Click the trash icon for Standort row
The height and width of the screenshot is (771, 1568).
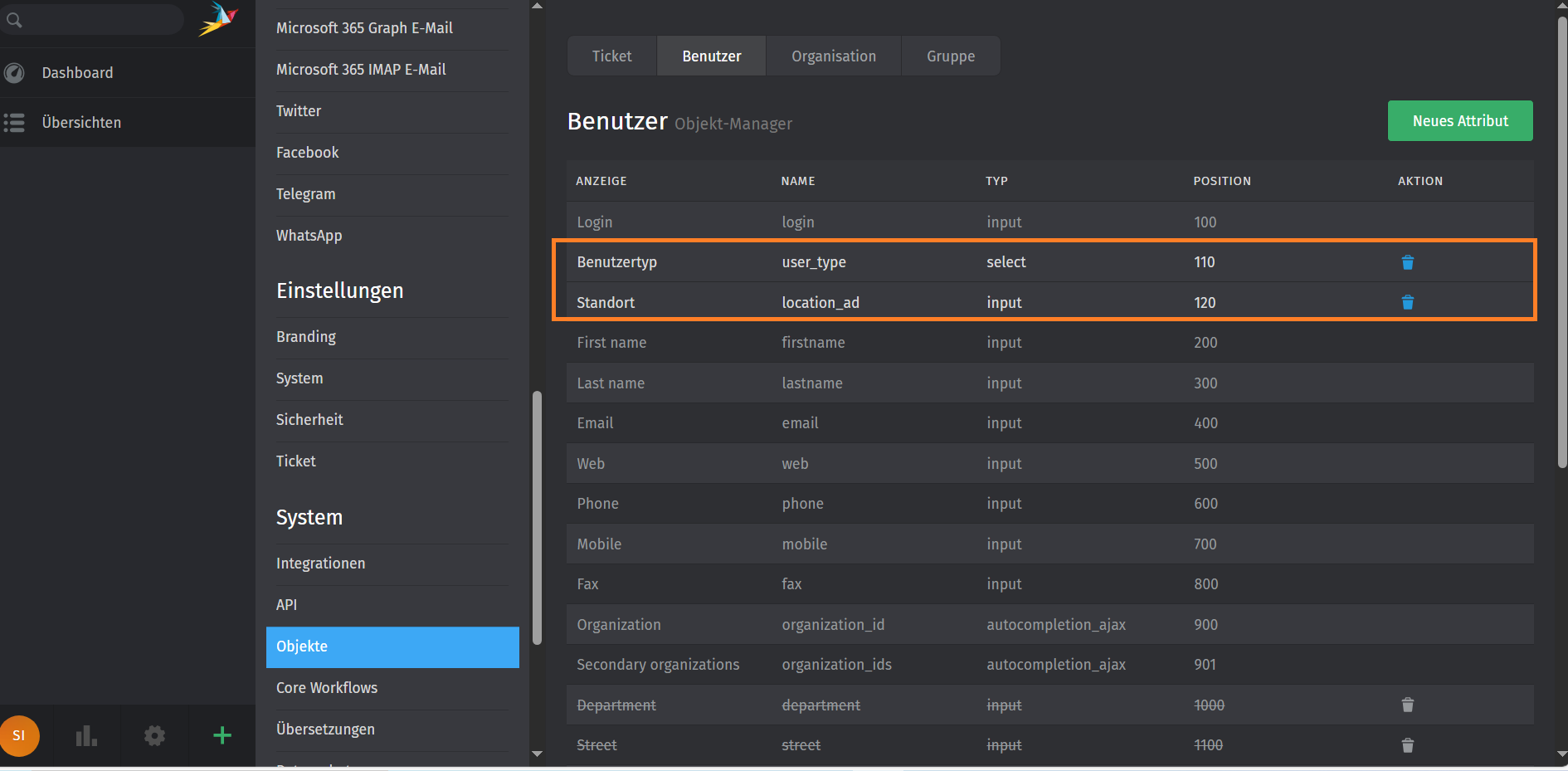pyautogui.click(x=1407, y=302)
